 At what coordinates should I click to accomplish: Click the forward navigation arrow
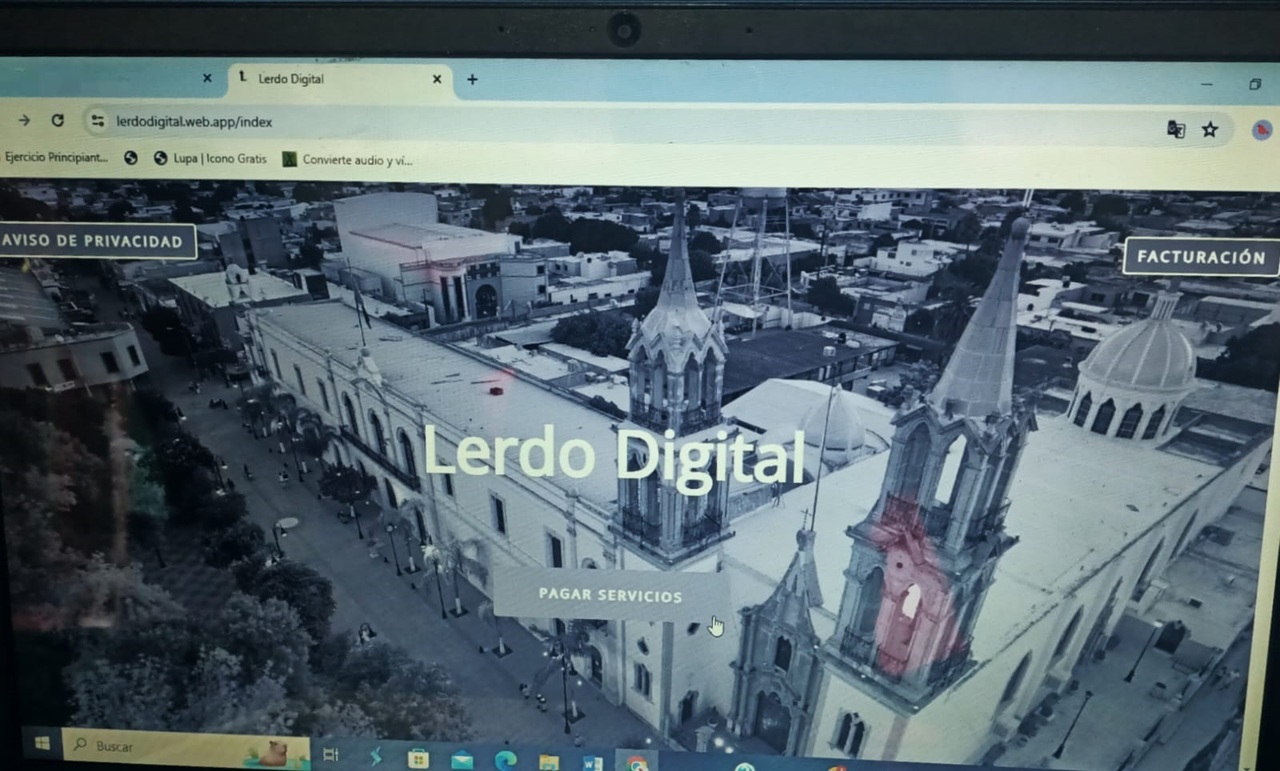pos(24,120)
